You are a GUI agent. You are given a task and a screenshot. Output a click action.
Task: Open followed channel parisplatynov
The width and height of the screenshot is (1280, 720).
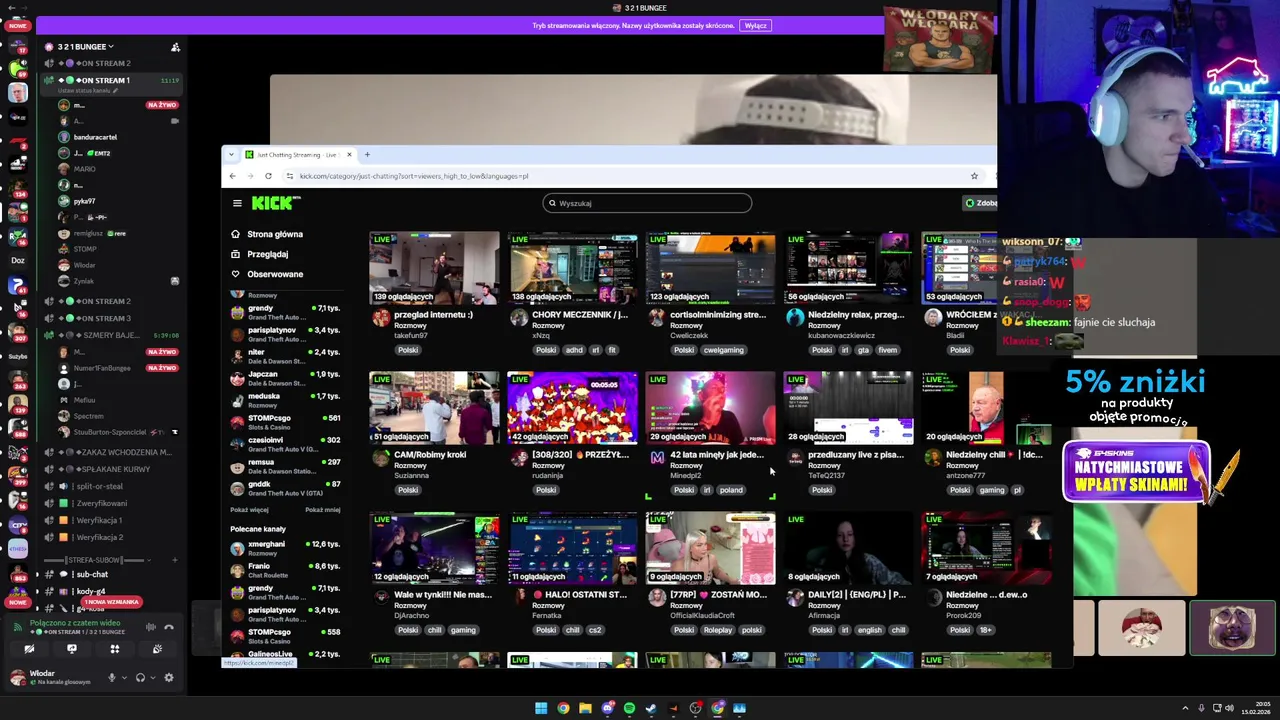285,334
